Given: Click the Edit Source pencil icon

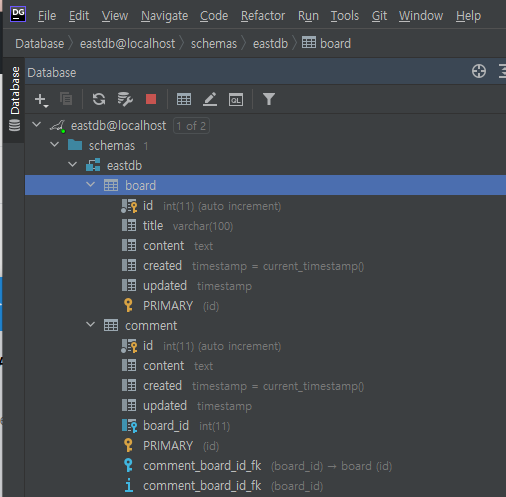Looking at the screenshot, I should tap(210, 99).
